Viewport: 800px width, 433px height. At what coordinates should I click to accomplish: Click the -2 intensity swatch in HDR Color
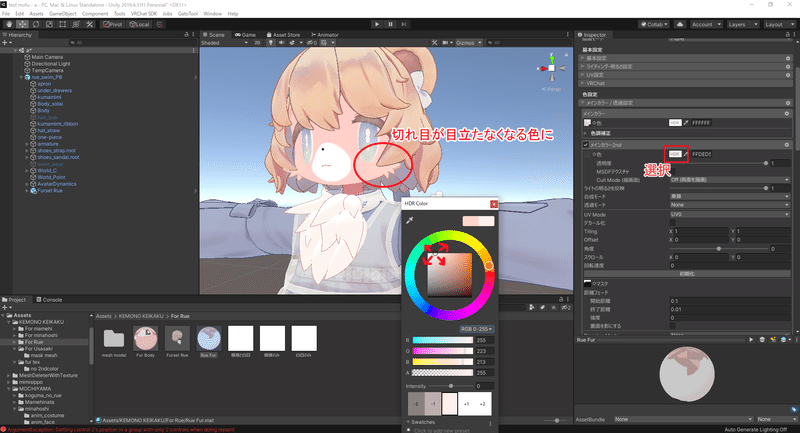pyautogui.click(x=416, y=404)
